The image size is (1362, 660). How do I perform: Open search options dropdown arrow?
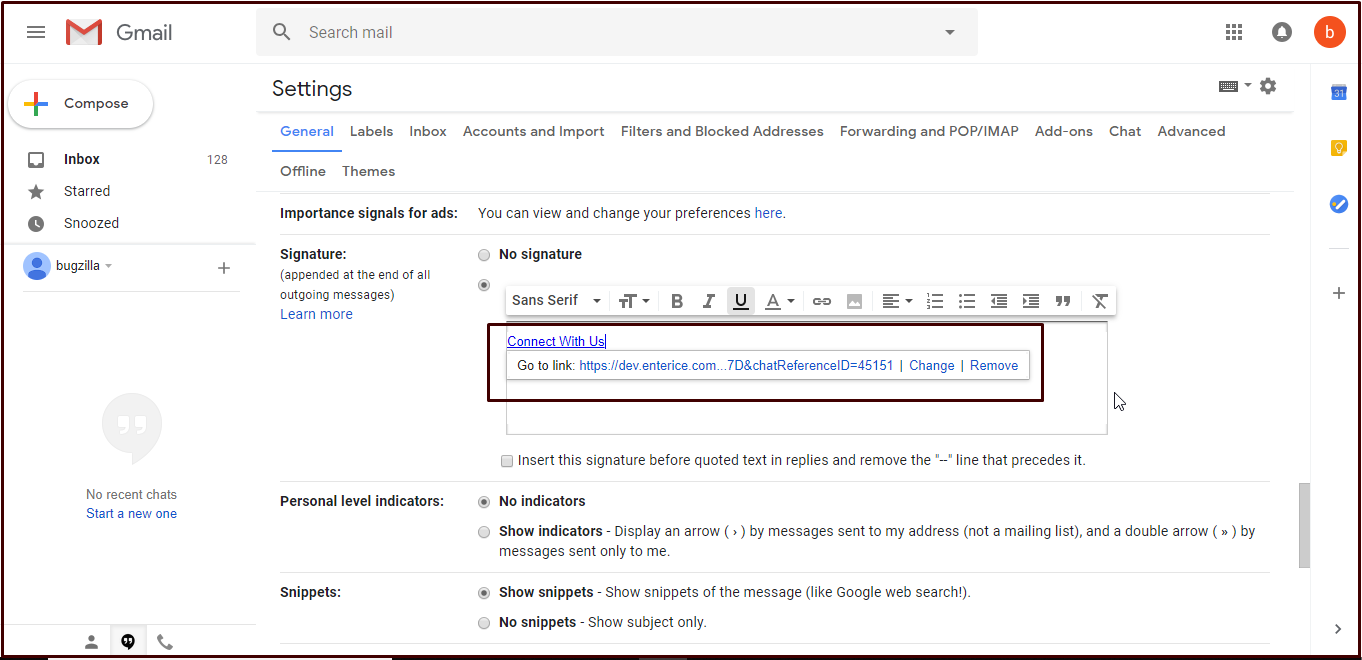coord(949,33)
